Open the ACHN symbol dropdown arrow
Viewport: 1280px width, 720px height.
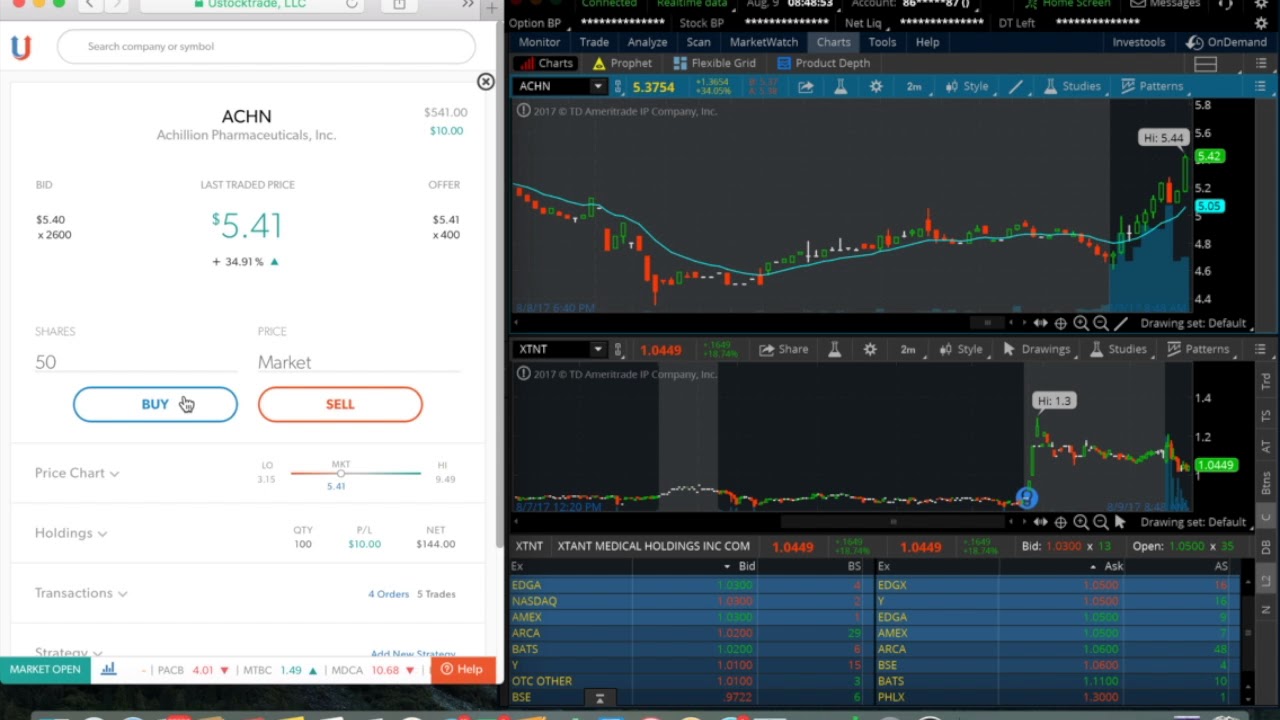(598, 87)
